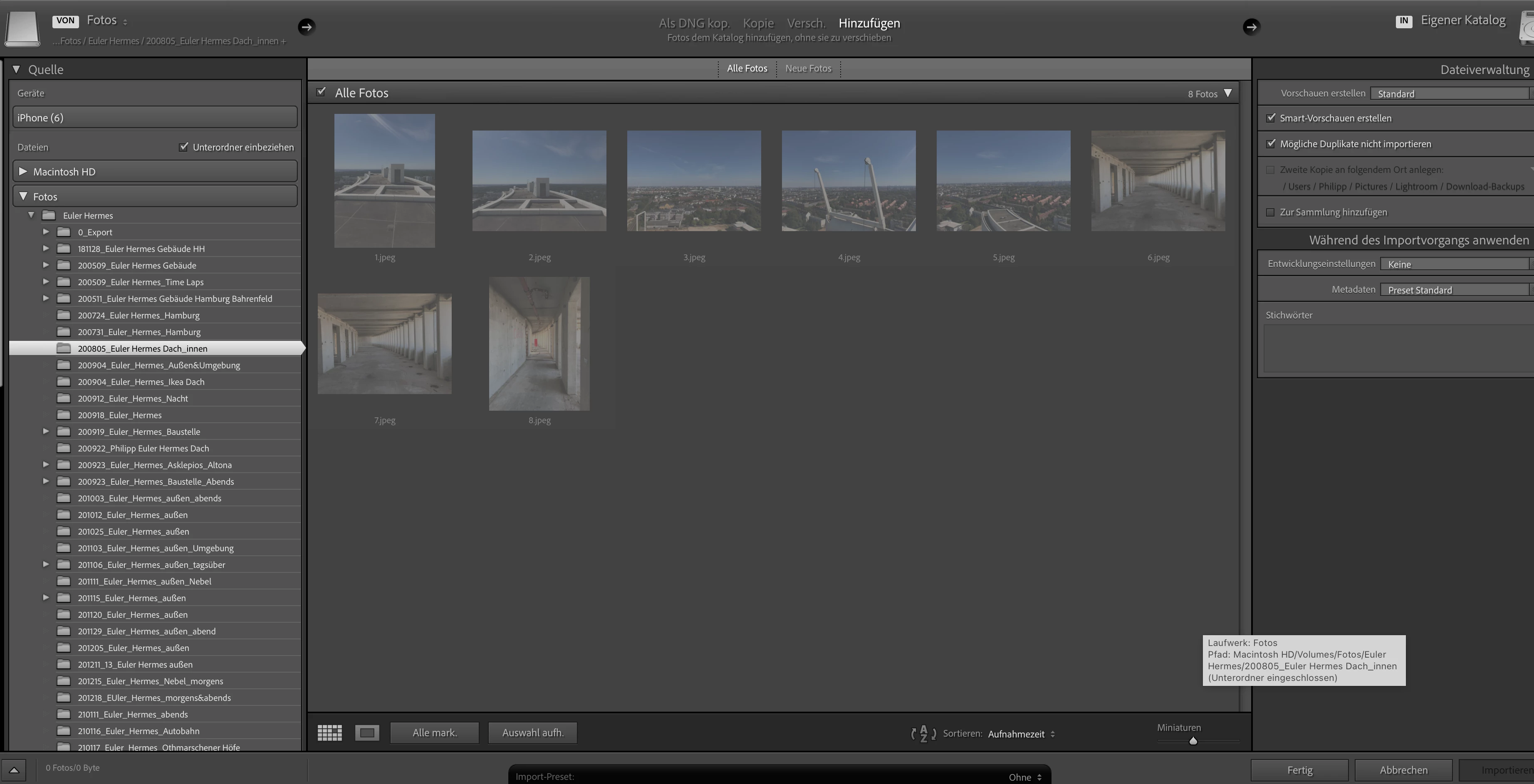
Task: Disable Smart-Vorschauen erstellen checkbox
Action: pos(1271,118)
